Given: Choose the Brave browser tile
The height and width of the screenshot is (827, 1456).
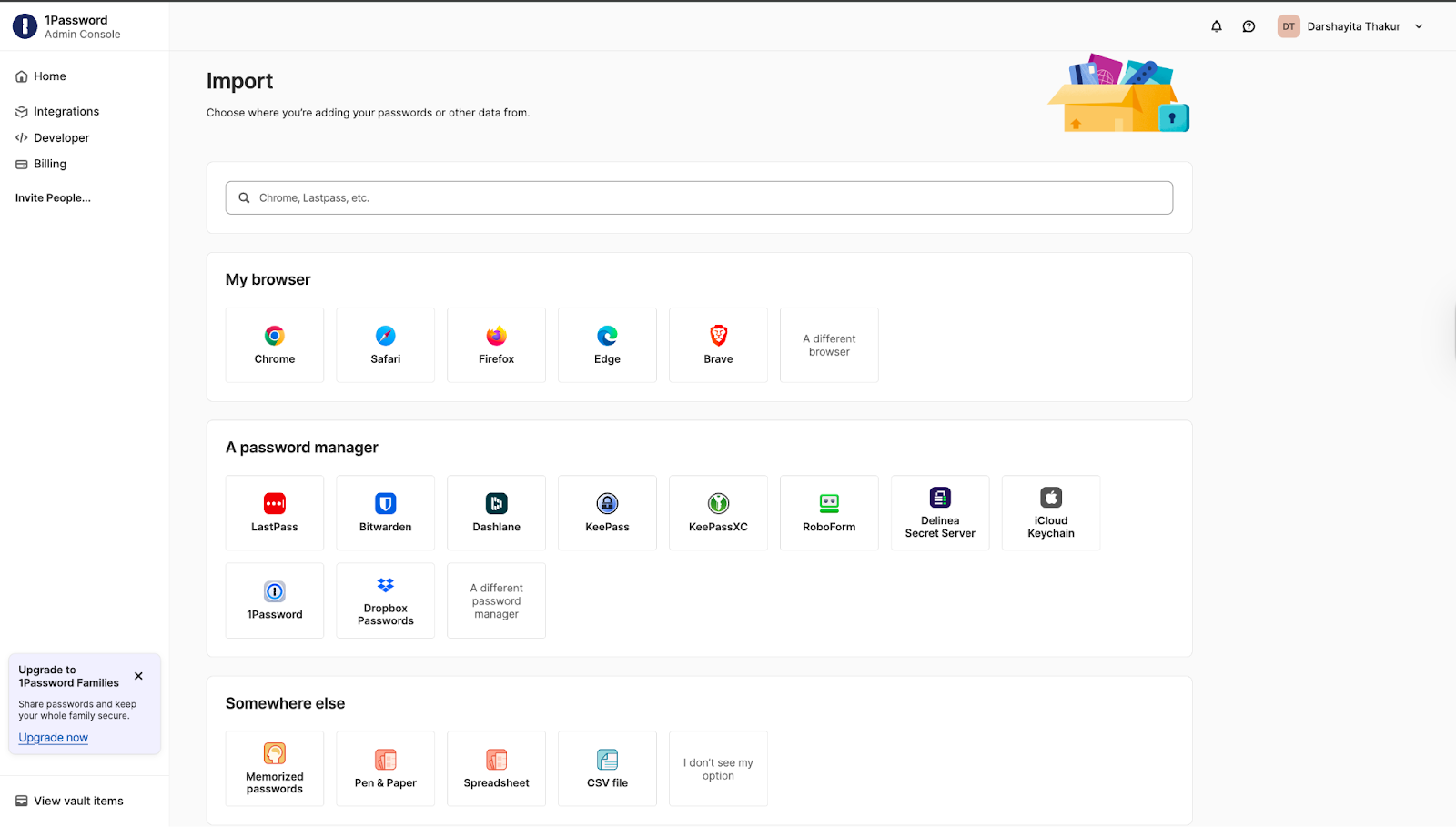Looking at the screenshot, I should click(718, 345).
